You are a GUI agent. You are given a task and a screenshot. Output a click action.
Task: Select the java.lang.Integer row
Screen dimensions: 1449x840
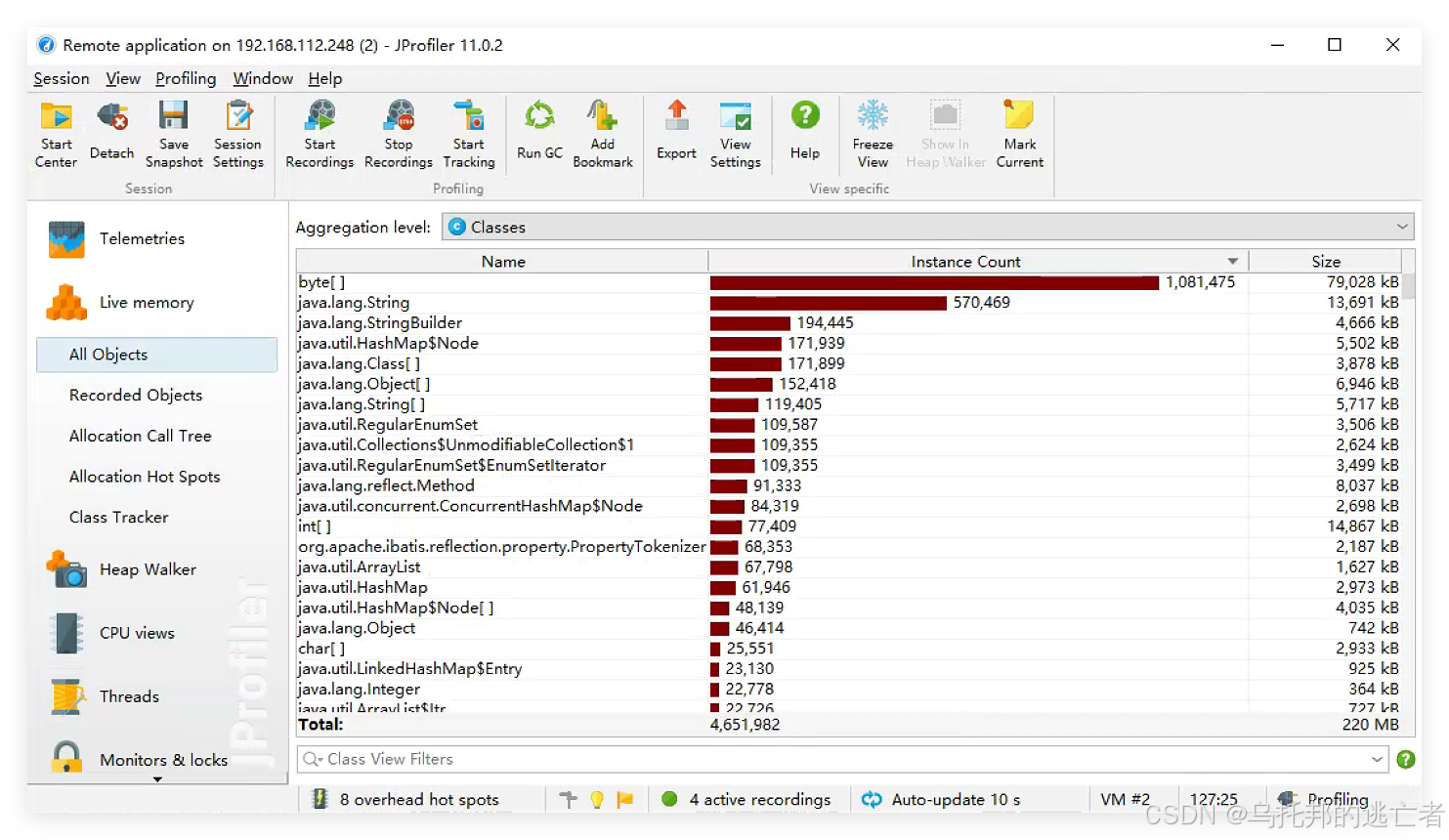[849, 690]
